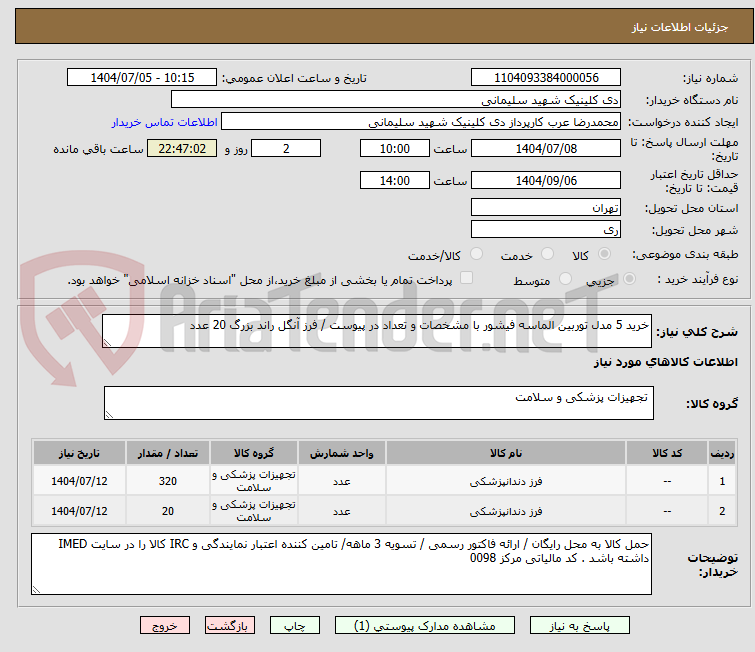Image resolution: width=755 pixels, height=652 pixels.
Task: Toggle the Islamic treasury payment checkbox
Action: [x=466, y=279]
